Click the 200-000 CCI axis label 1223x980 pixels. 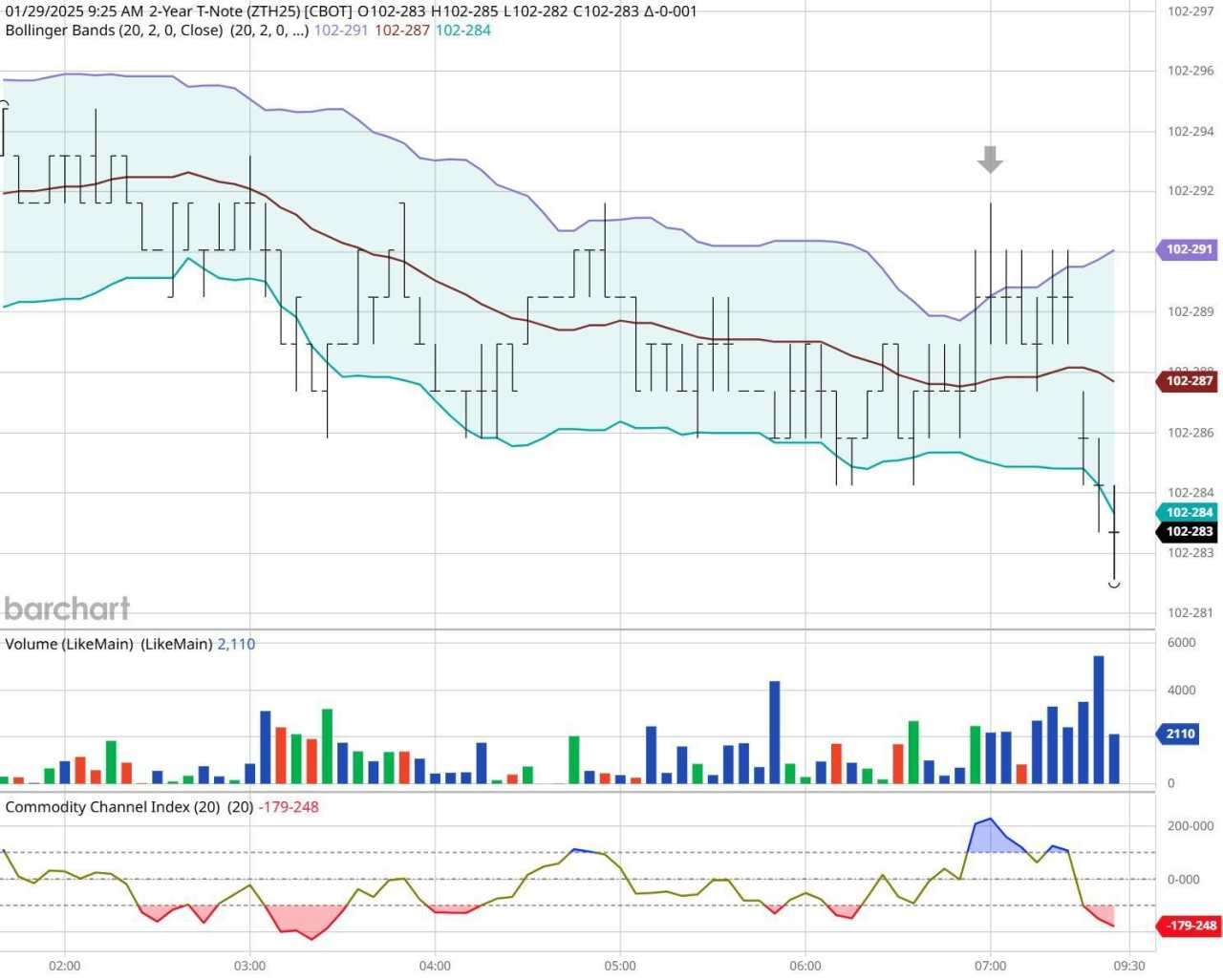coord(1191,826)
